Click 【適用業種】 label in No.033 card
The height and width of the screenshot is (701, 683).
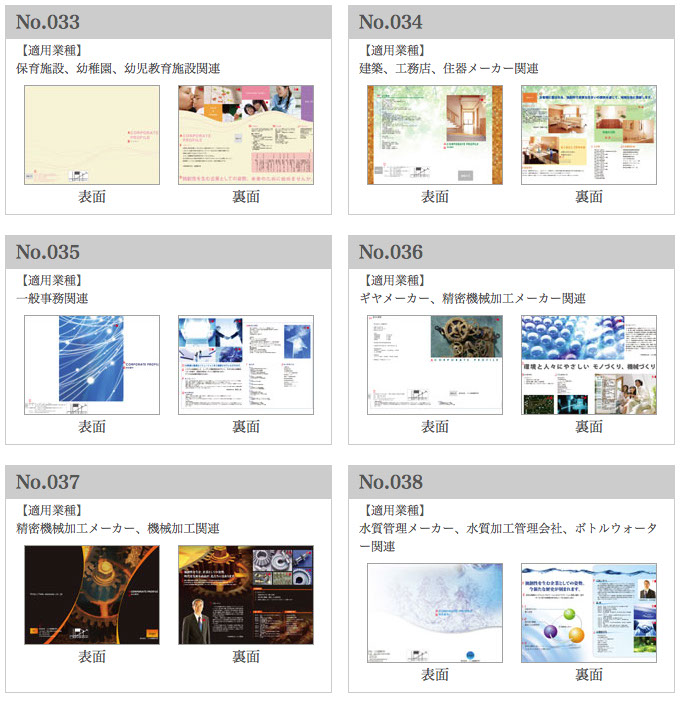pos(52,51)
